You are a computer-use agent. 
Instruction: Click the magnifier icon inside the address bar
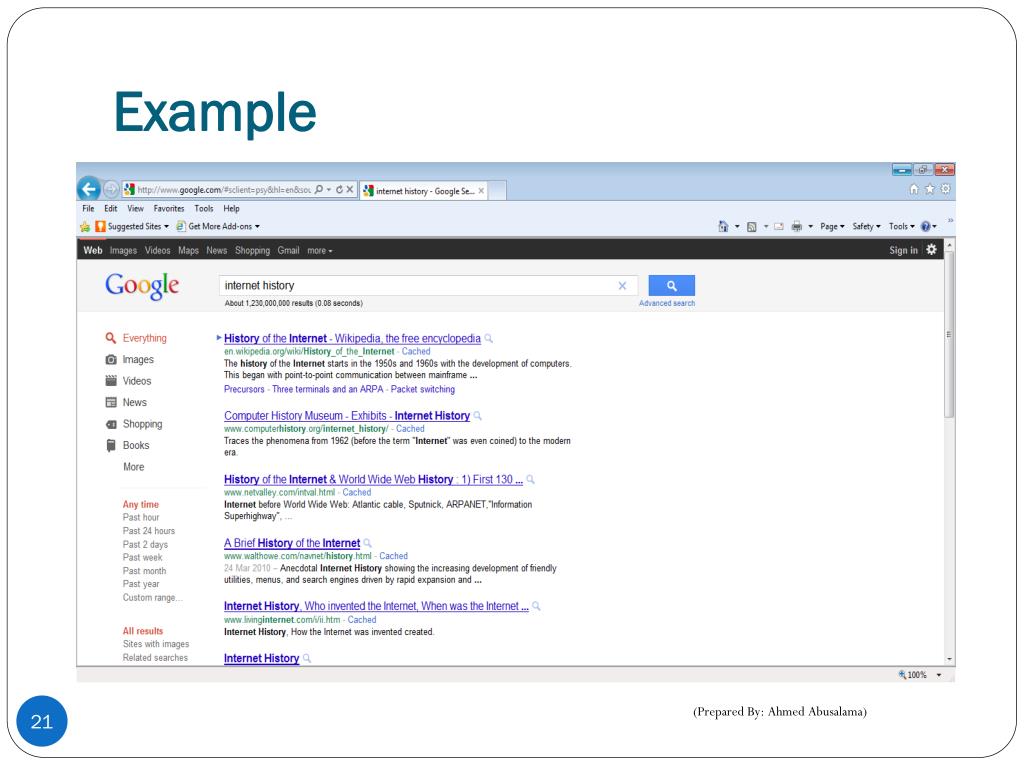[x=319, y=189]
